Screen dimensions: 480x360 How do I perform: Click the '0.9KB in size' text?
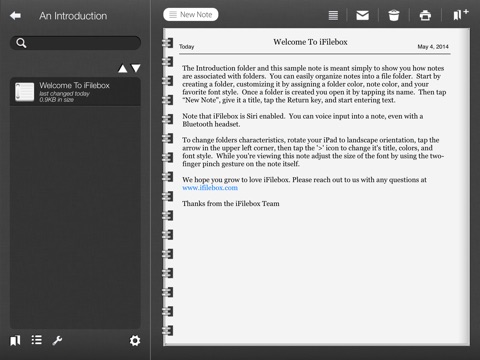[x=56, y=100]
